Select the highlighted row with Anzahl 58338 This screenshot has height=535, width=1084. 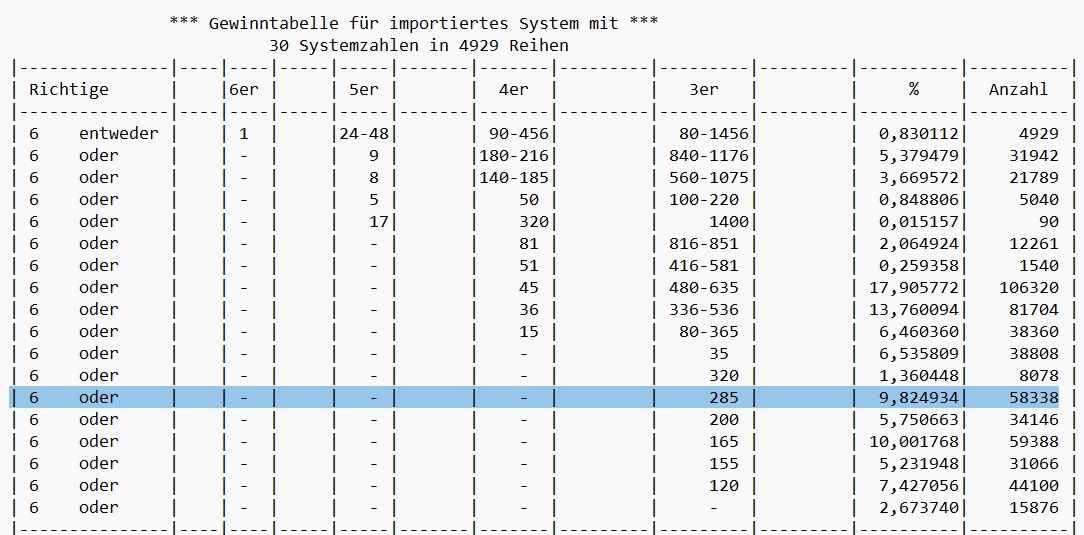(x=534, y=397)
